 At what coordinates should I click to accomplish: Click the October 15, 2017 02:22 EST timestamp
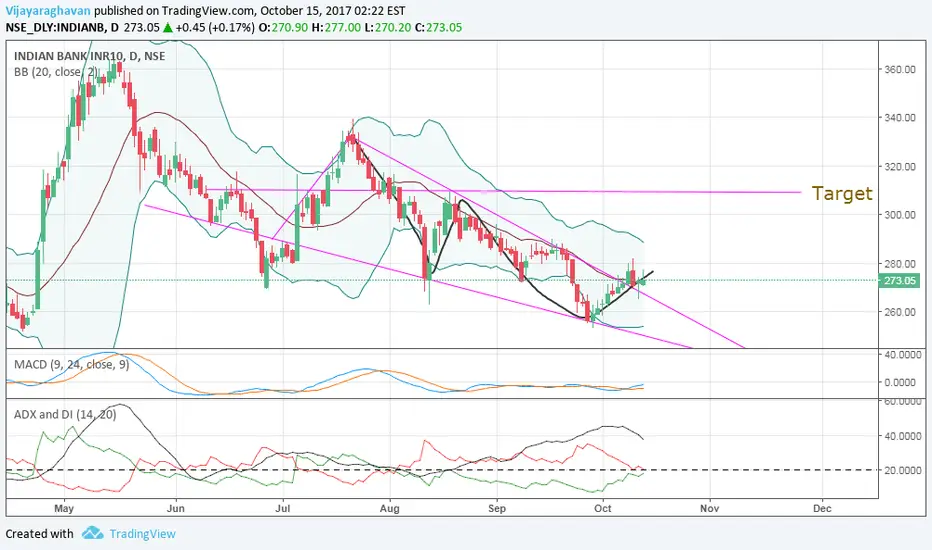coord(333,11)
